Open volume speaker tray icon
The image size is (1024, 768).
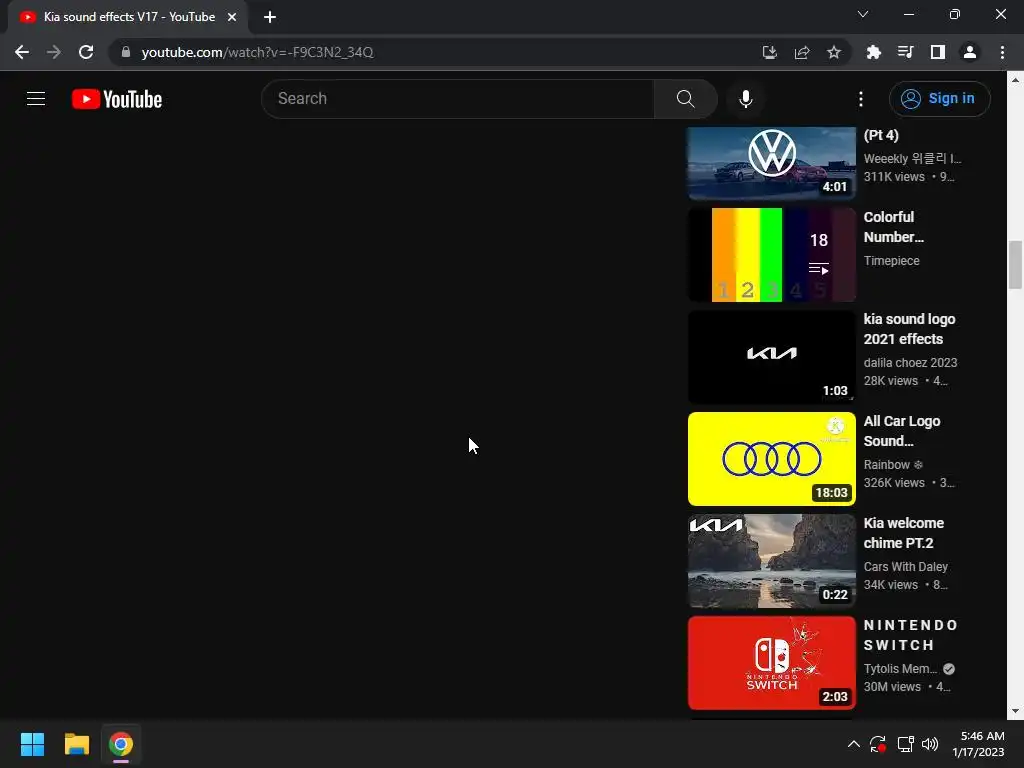pyautogui.click(x=930, y=744)
